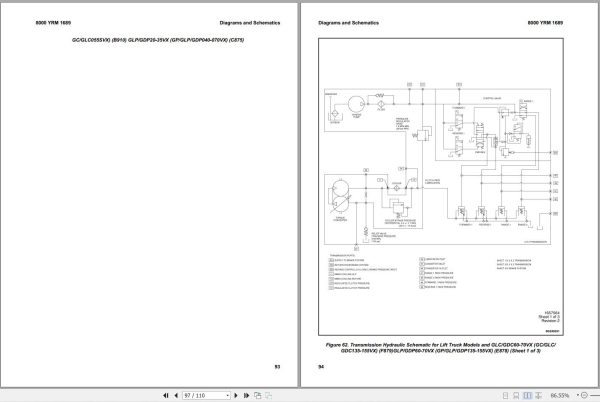Go to the previous page

(x=176, y=395)
